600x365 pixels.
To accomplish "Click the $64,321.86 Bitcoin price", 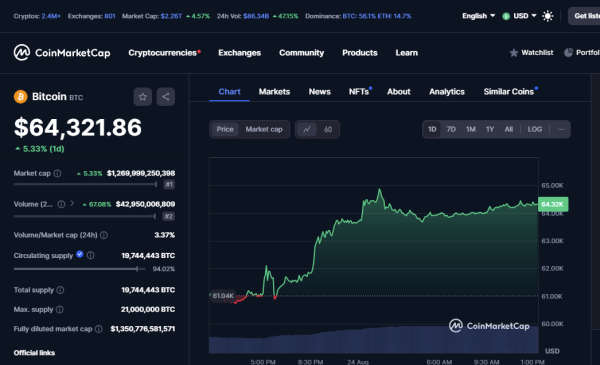I will (78, 127).
